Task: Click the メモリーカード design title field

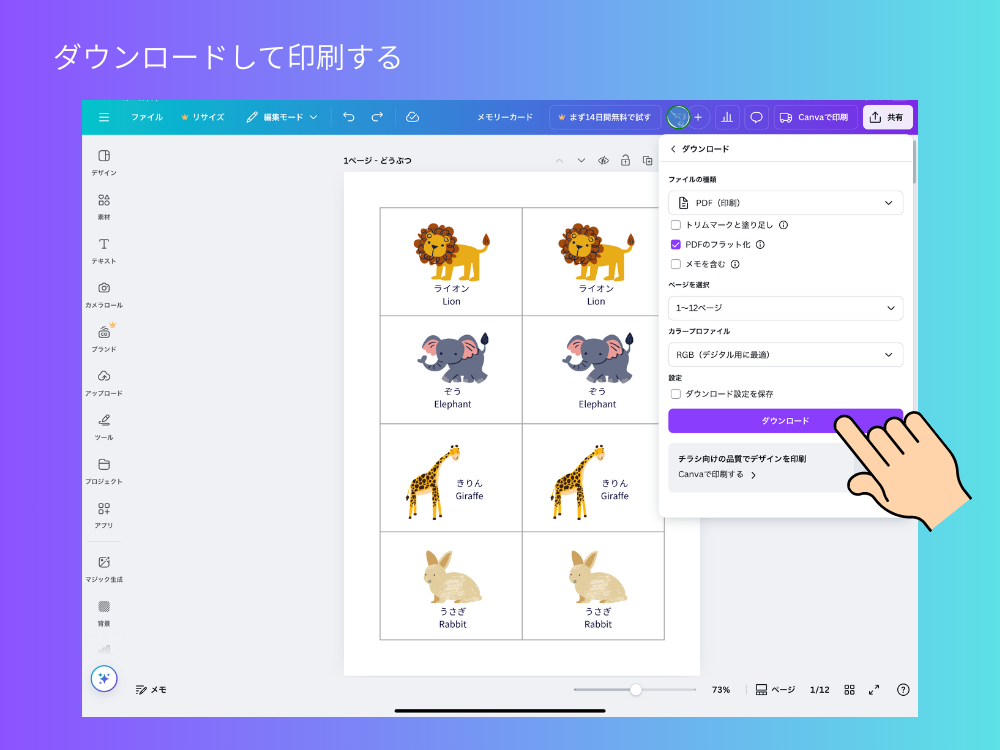Action: click(504, 117)
